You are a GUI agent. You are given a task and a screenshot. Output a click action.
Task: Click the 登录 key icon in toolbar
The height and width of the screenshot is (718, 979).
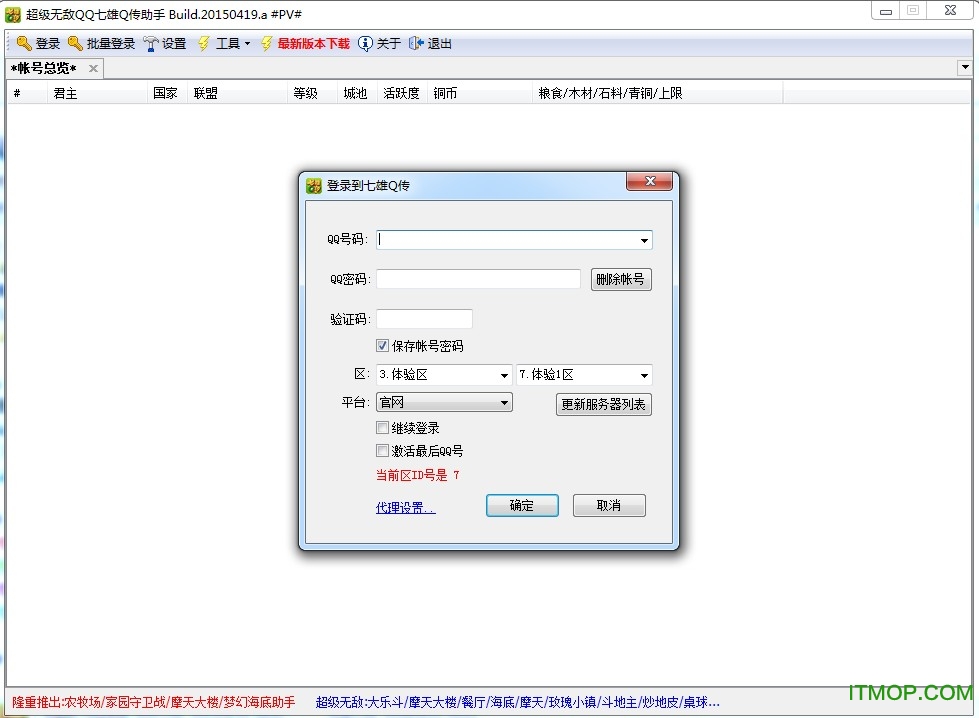(24, 43)
